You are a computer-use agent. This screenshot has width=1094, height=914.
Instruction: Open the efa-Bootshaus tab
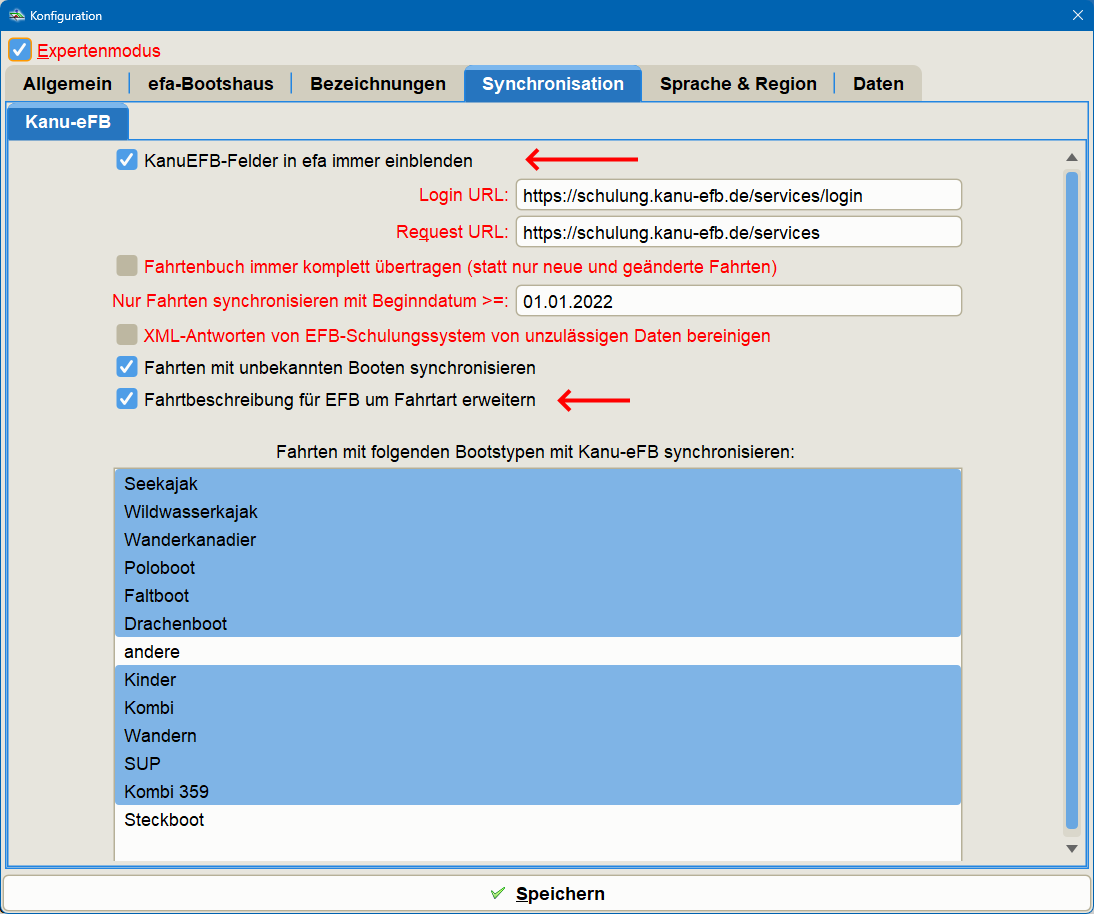[x=210, y=84]
